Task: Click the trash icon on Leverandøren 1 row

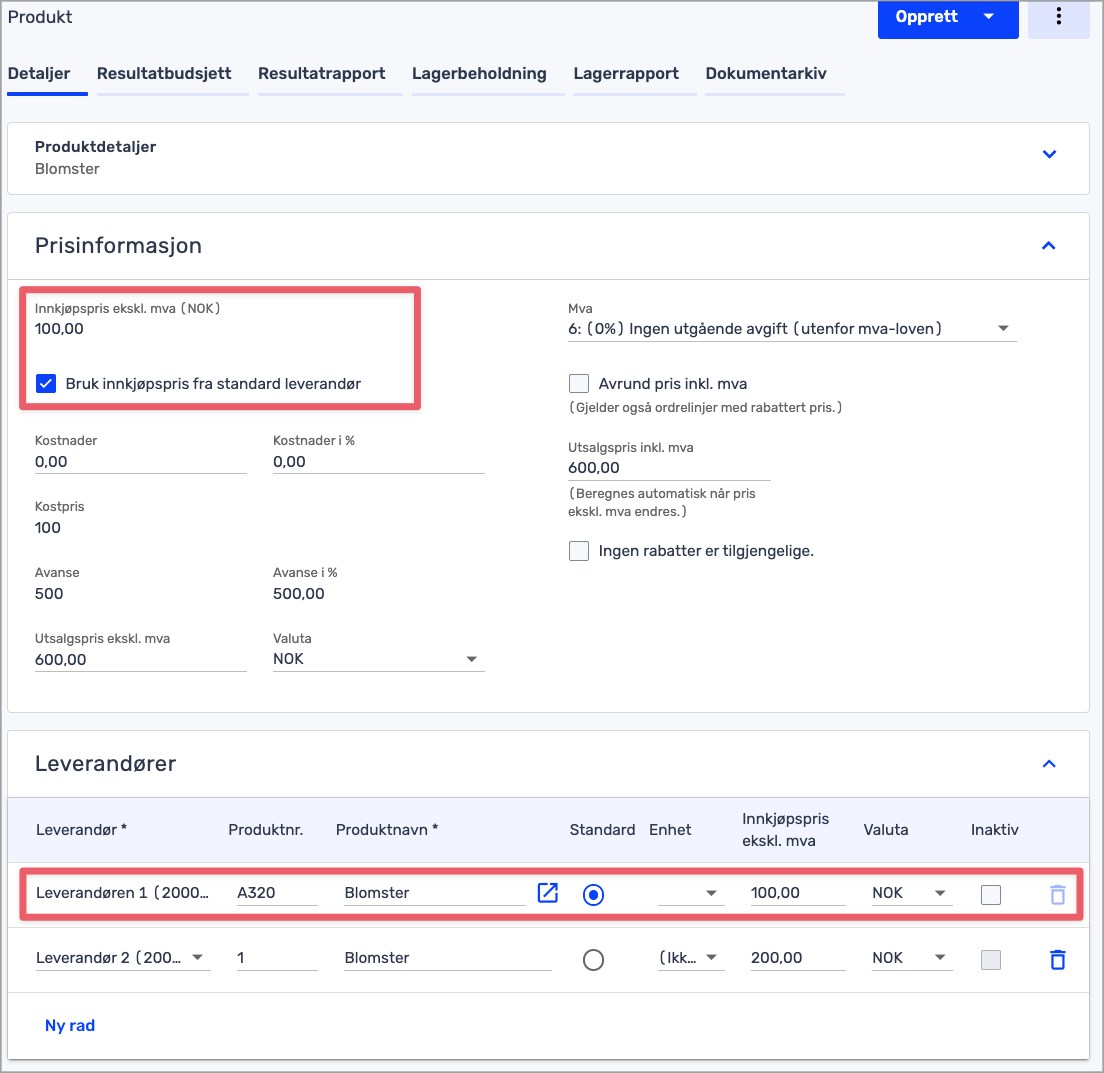Action: tap(1057, 895)
